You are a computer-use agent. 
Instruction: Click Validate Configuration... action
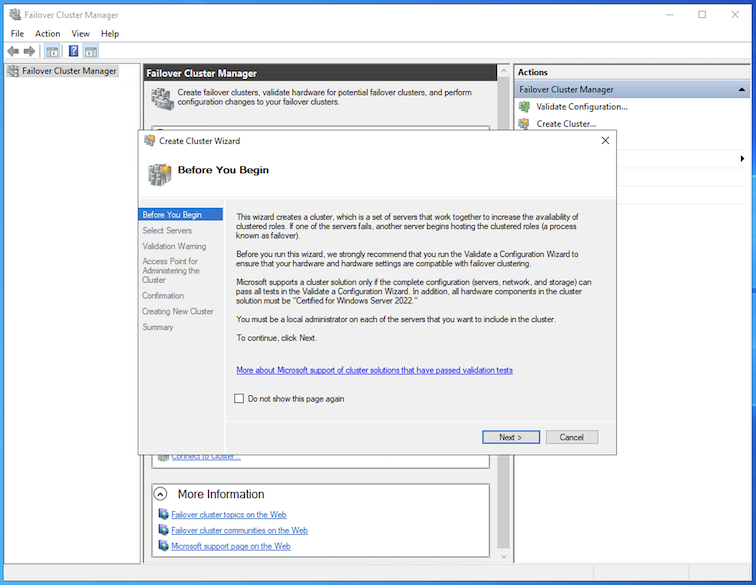click(582, 107)
